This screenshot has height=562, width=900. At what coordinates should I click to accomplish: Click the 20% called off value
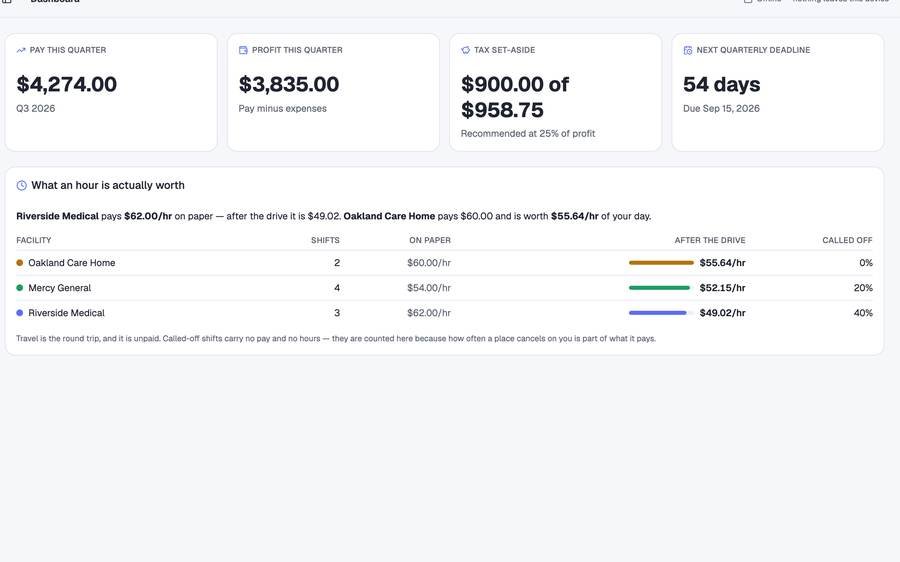863,288
